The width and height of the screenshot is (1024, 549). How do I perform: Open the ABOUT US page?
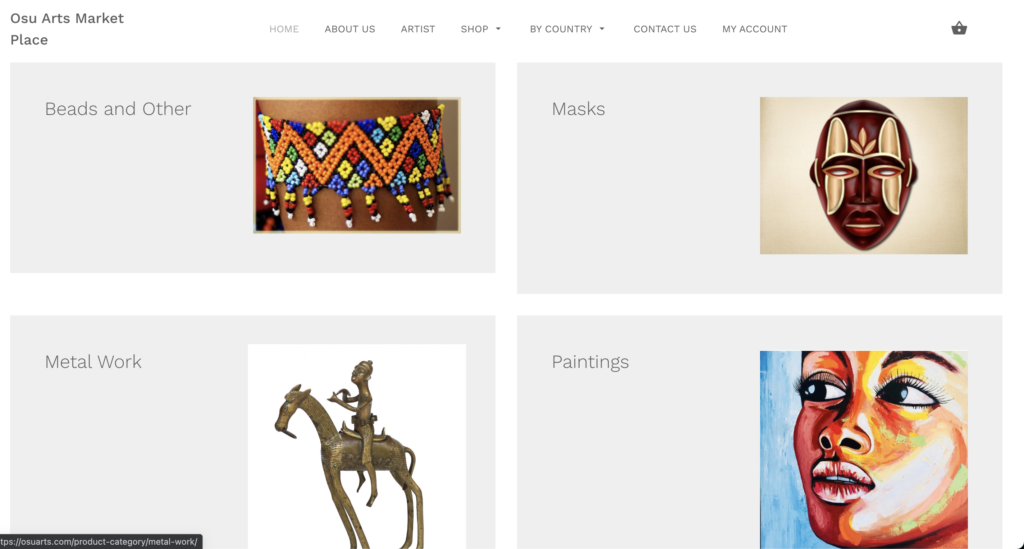tap(350, 29)
